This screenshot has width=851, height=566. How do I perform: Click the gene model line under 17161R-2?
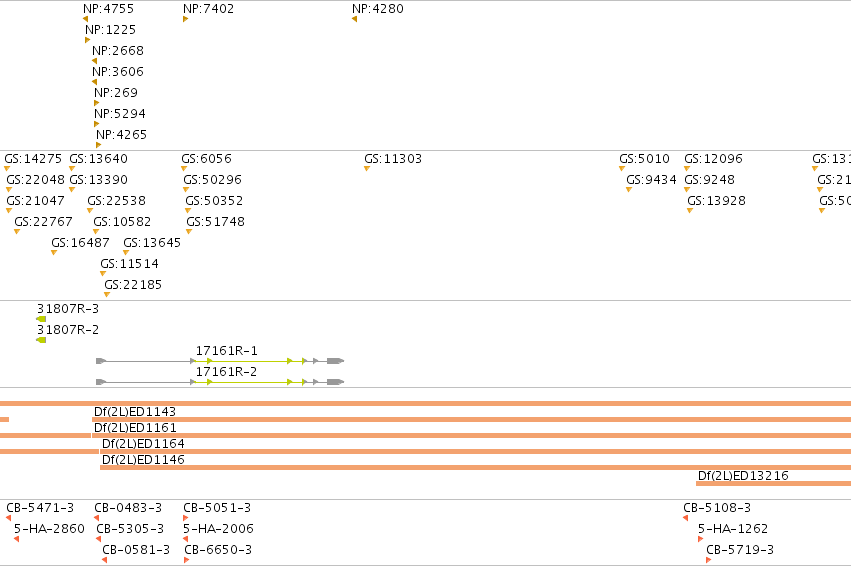pyautogui.click(x=220, y=382)
